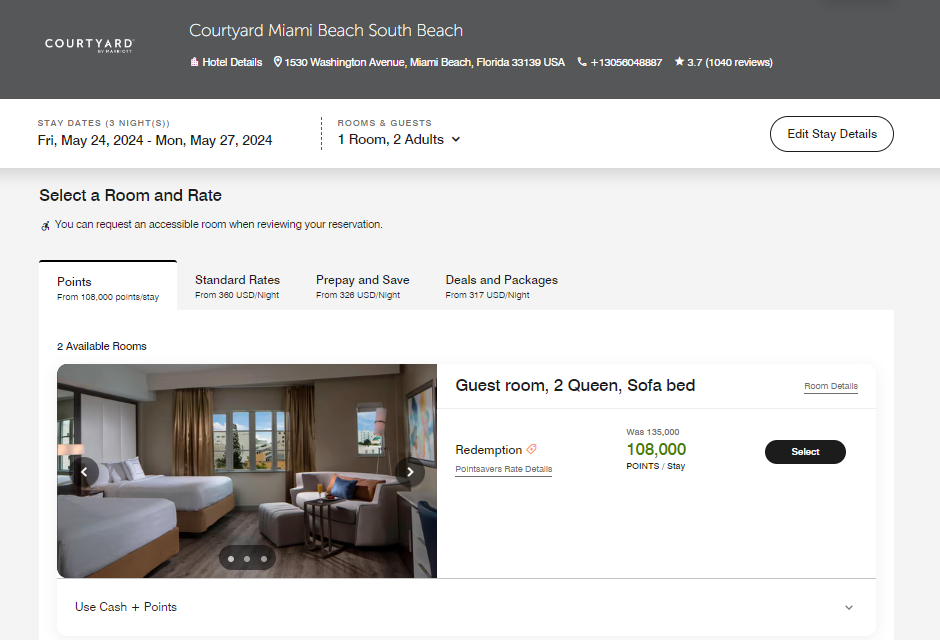
Task: Select the 2 Queen Sofa bed room
Action: click(805, 451)
